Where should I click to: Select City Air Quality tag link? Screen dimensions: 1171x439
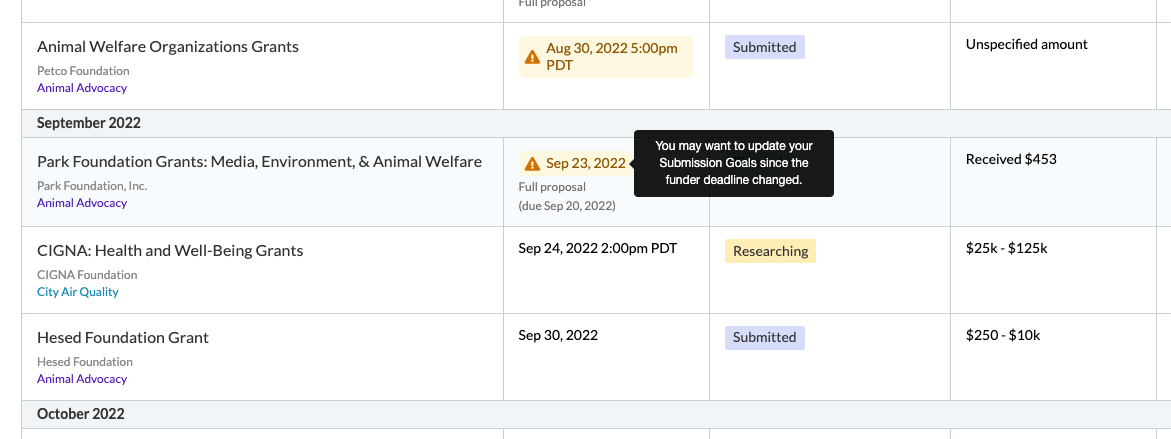pos(78,292)
